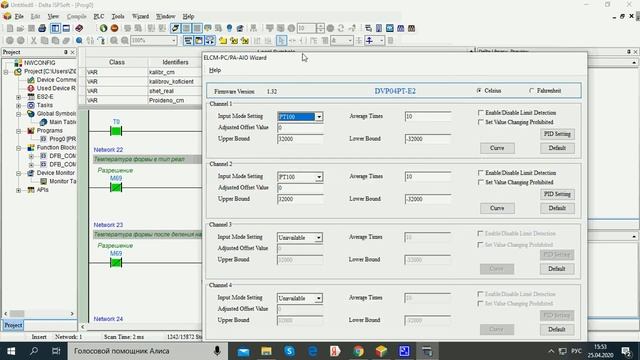Screen dimensions: 640x360
Task: Open Channel 4 Input Mode Setting dropdown
Action: [x=319, y=298]
